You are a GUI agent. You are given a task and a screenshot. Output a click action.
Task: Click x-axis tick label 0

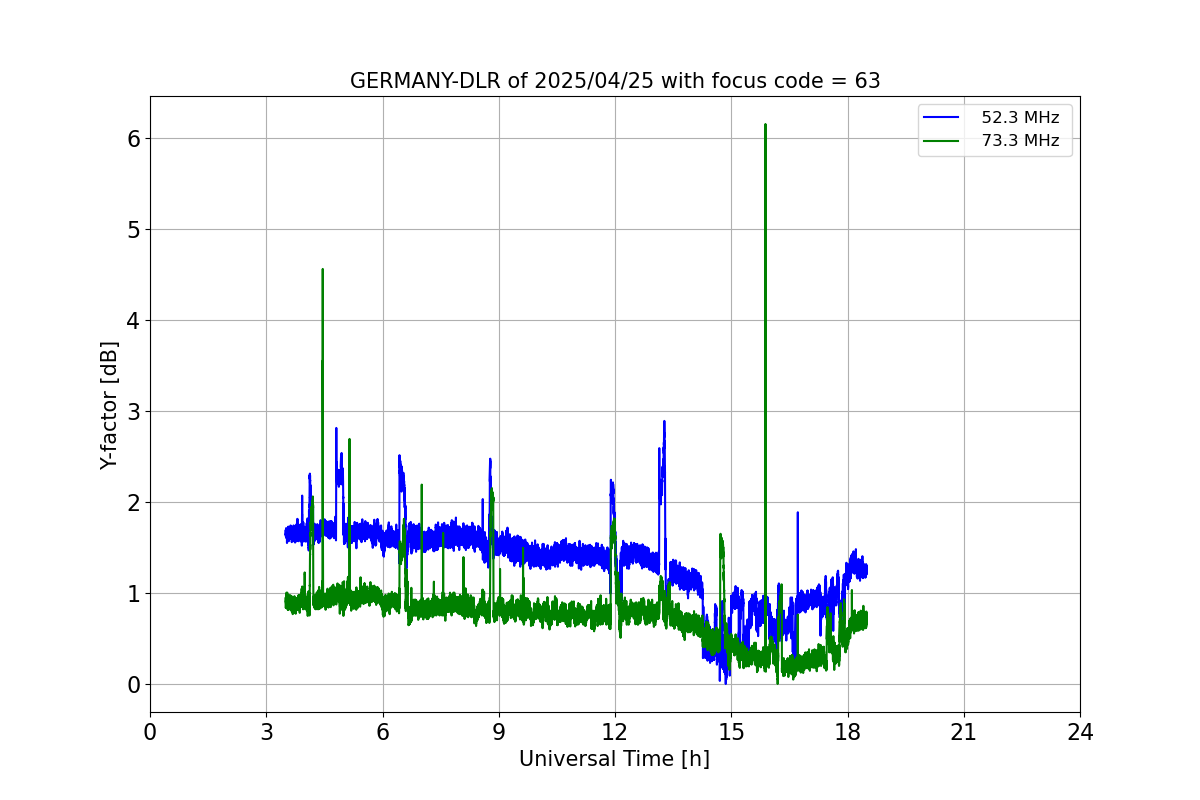150,732
